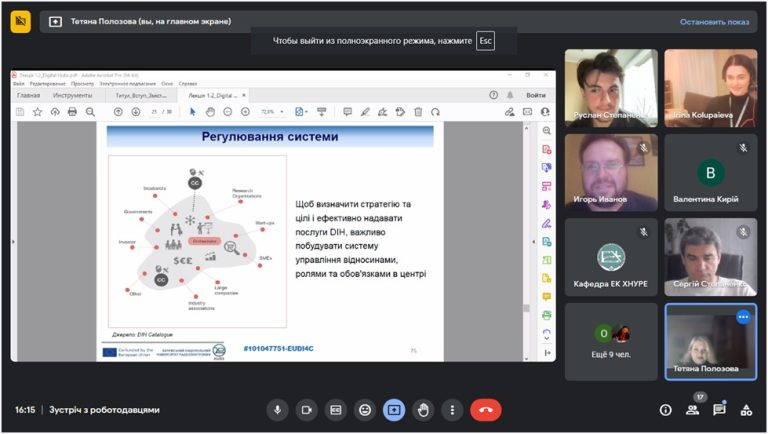The image size is (768, 434).
Task: Select the Игорь Иванов video tile
Action: (611, 173)
